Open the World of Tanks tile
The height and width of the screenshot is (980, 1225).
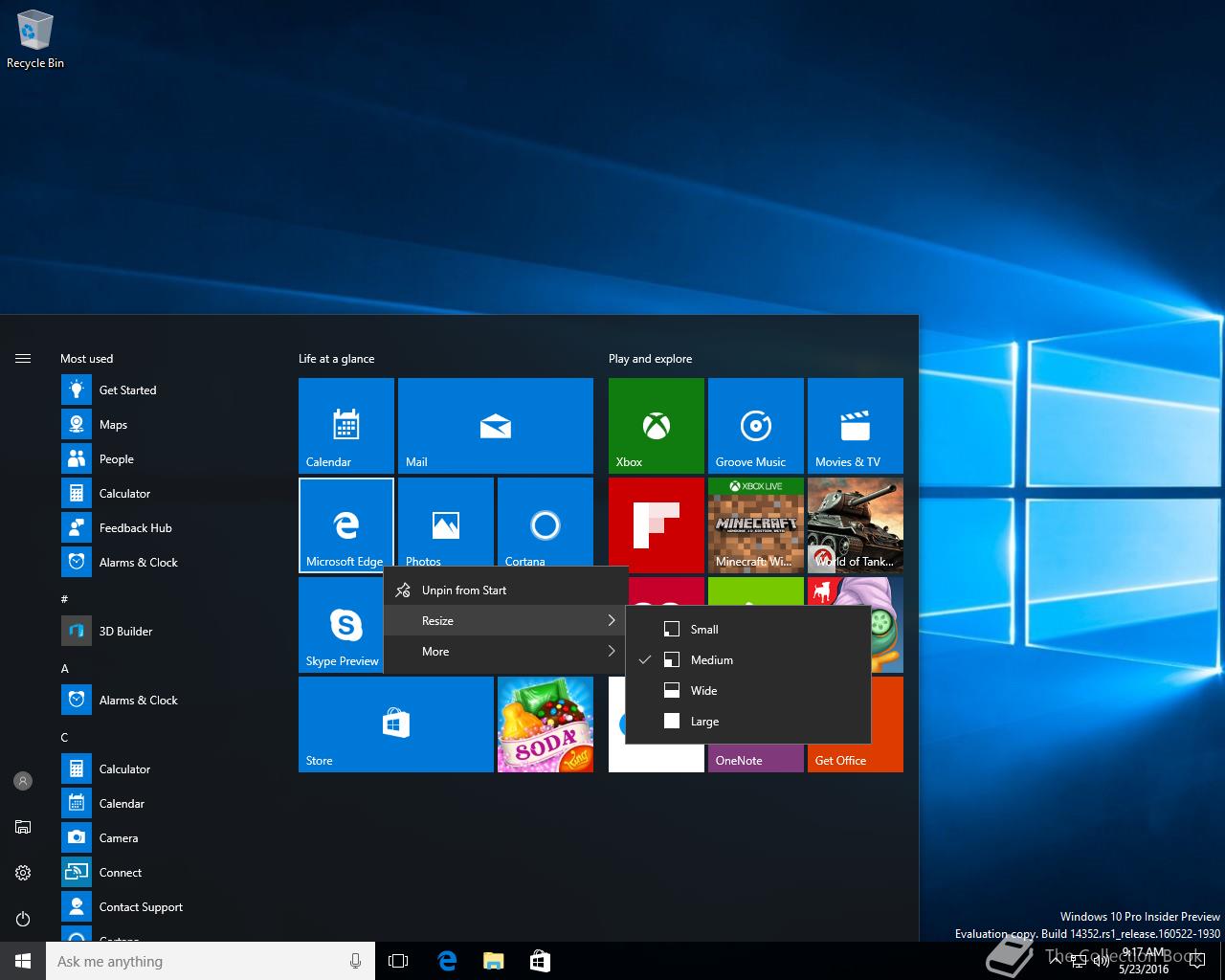pos(856,525)
